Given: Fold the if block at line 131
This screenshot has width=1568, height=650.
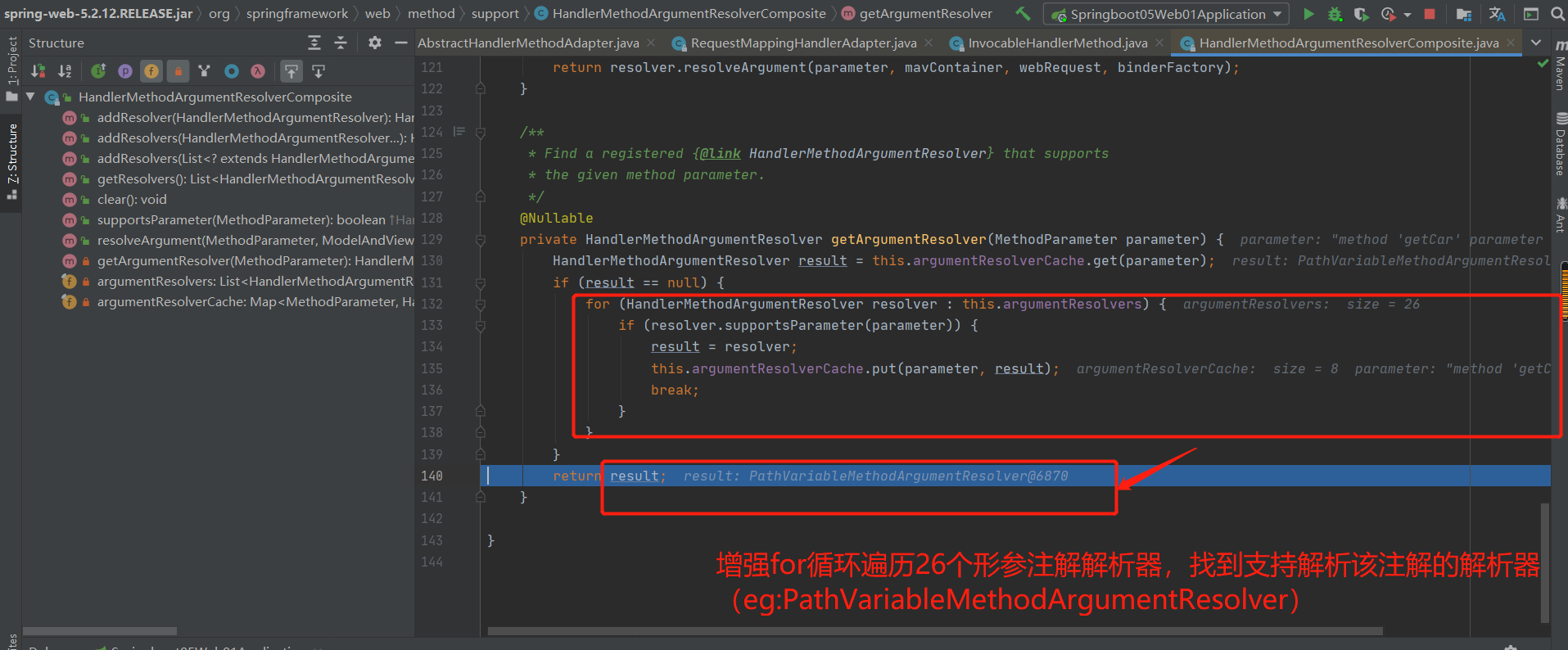Looking at the screenshot, I should point(481,282).
